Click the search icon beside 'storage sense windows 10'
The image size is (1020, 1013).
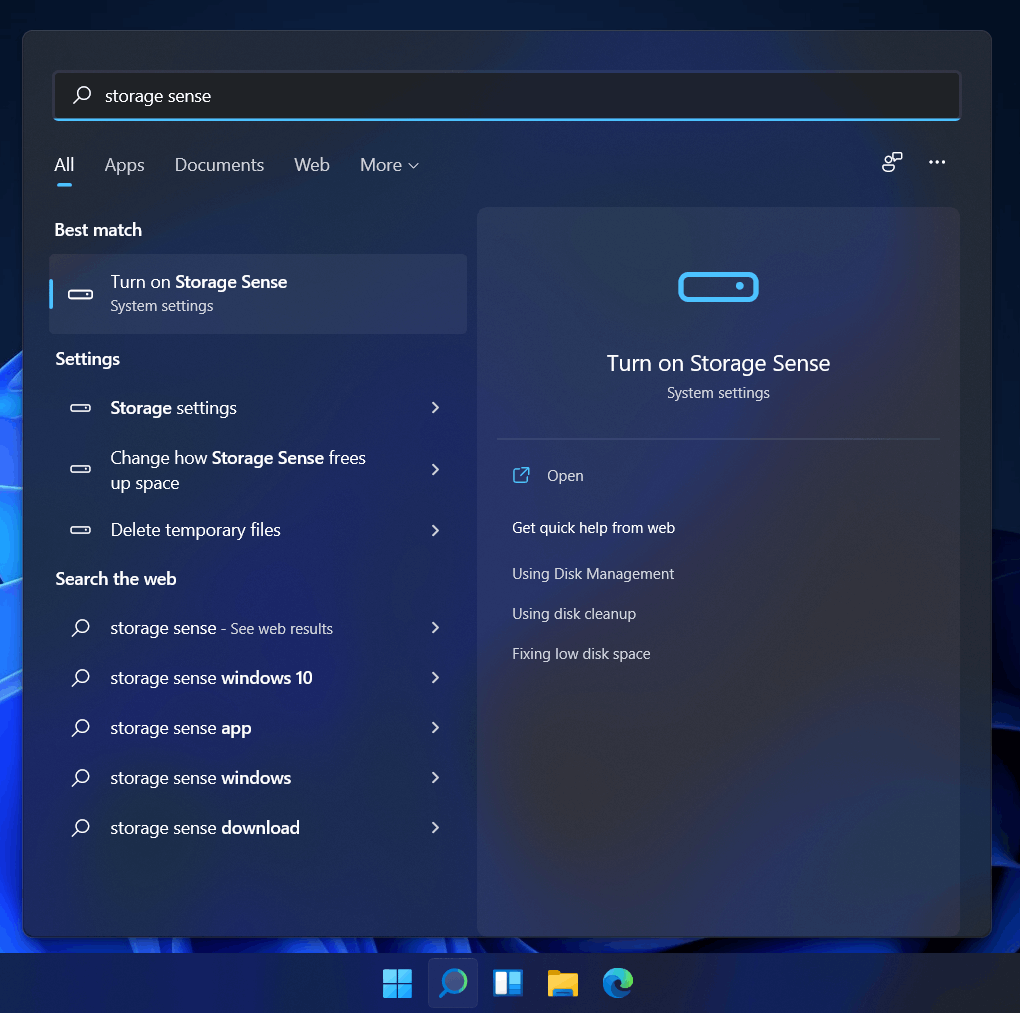point(81,678)
